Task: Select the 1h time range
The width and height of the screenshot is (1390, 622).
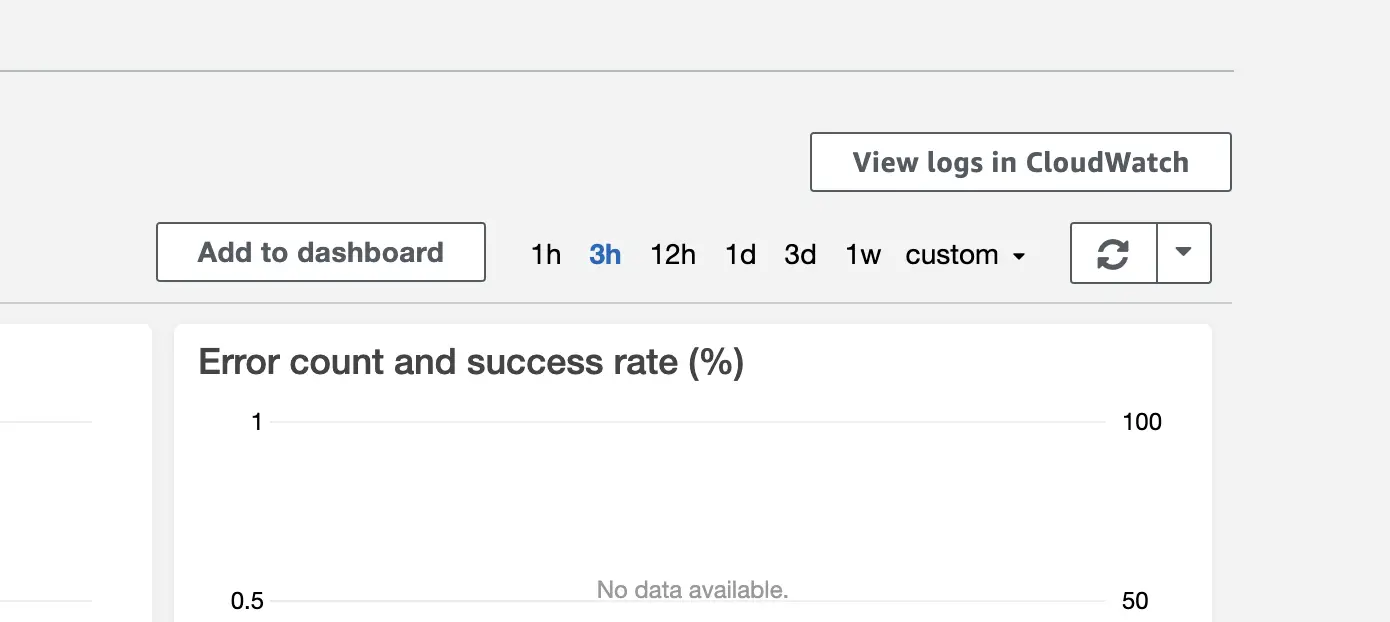Action: (x=546, y=254)
